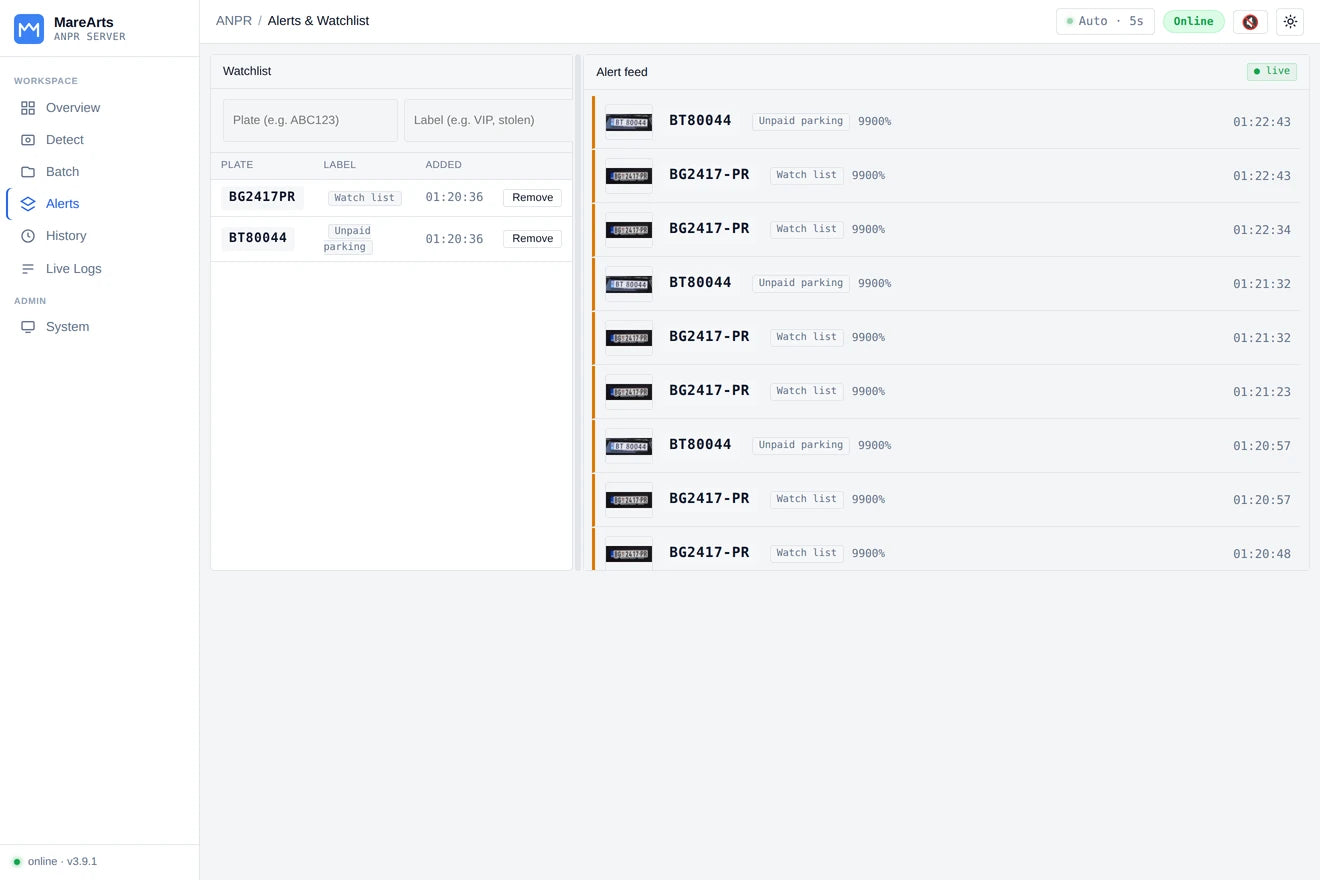Image resolution: width=1320 pixels, height=880 pixels.
Task: Open the BG2417-PR plate thumbnail at 01:20:48
Action: coord(629,553)
